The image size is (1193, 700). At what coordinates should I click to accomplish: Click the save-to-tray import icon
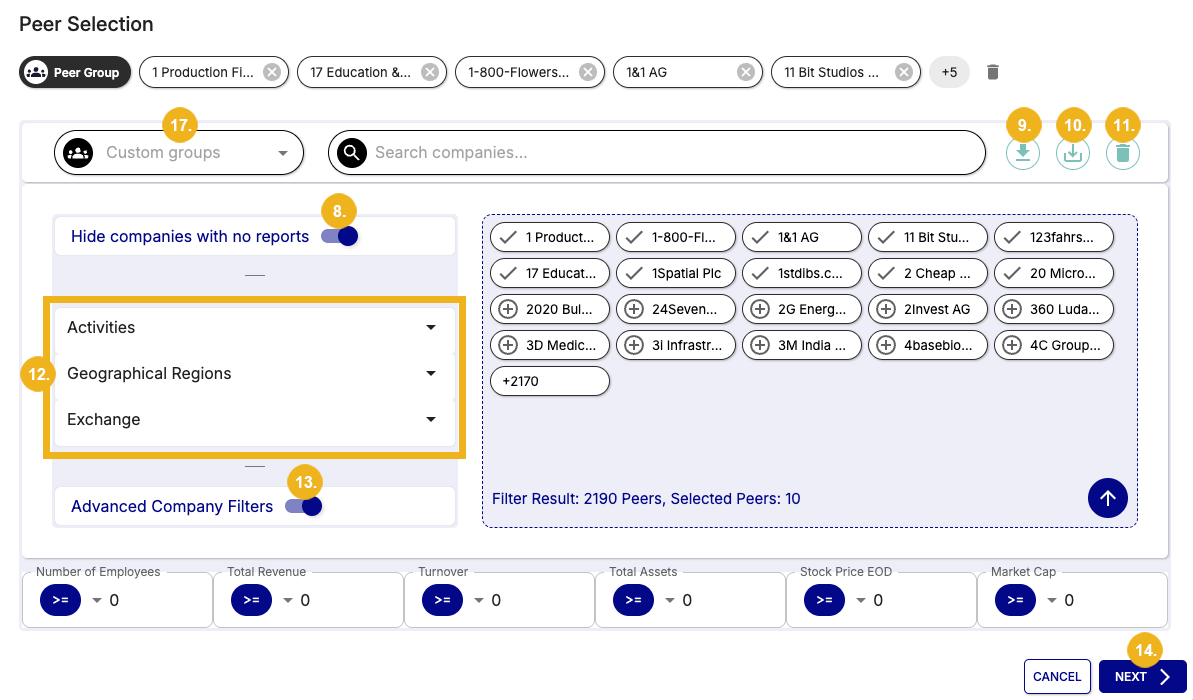click(1072, 153)
